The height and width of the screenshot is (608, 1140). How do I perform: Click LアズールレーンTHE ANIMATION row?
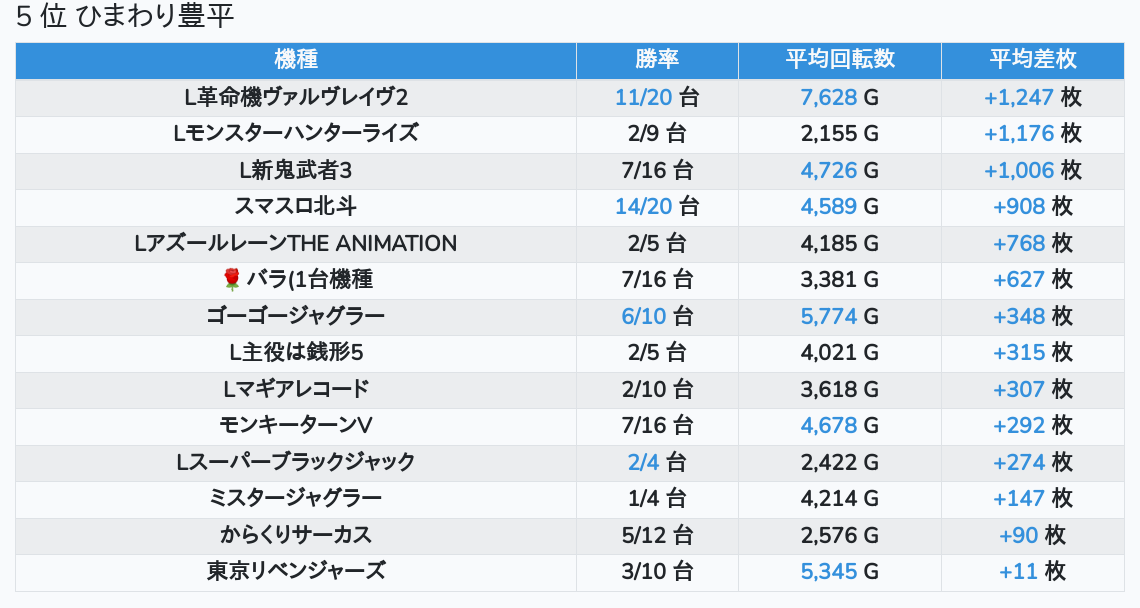296,243
